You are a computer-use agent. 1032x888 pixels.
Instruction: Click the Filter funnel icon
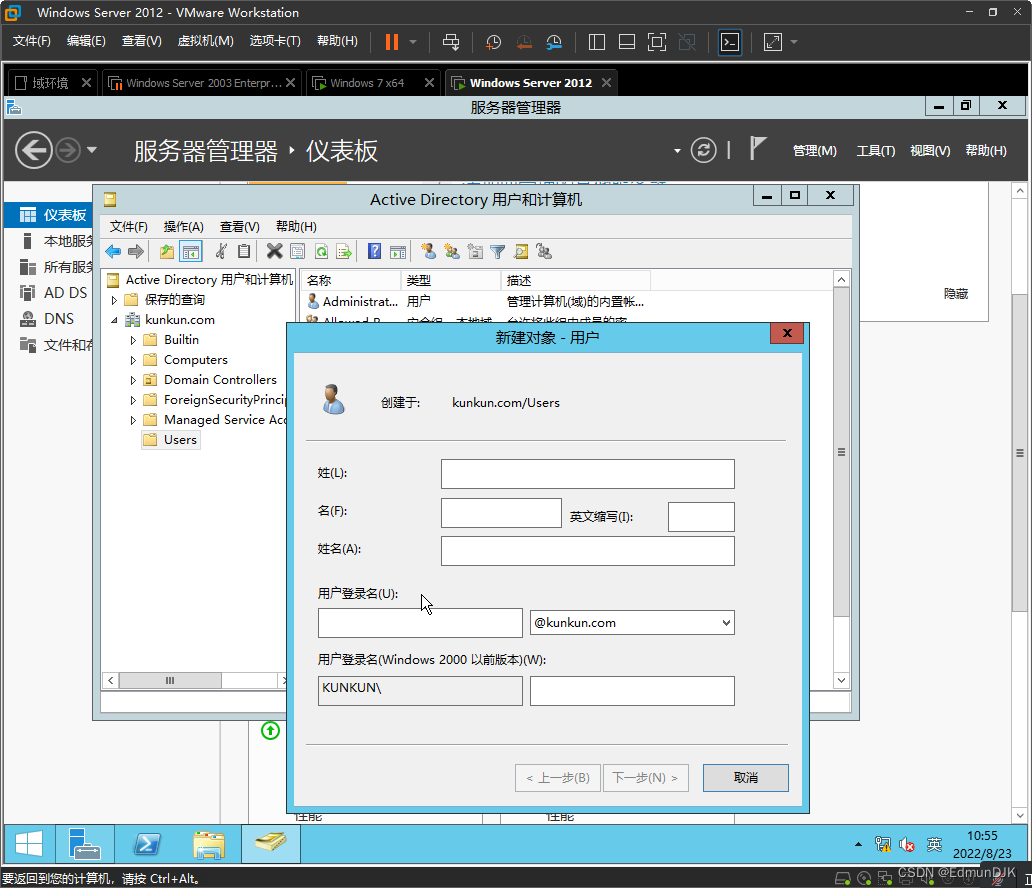point(498,251)
